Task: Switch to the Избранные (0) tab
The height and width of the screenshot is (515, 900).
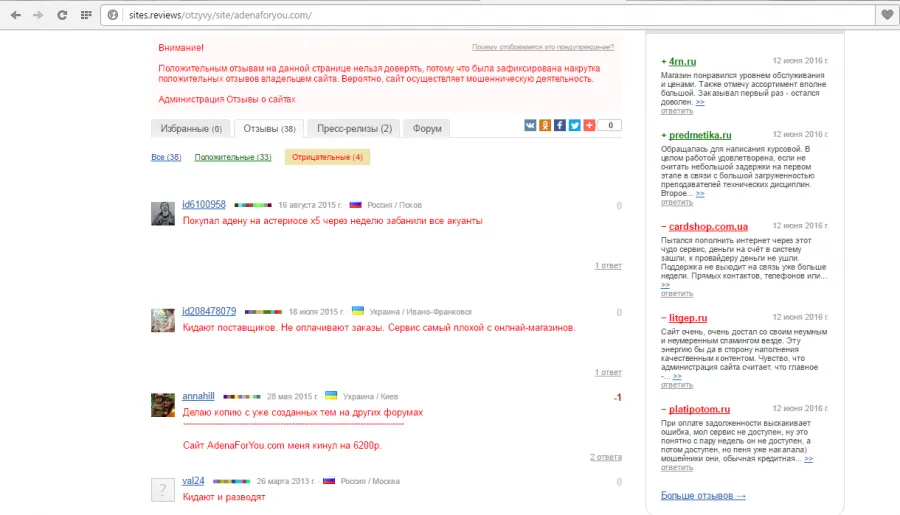Action: point(191,129)
